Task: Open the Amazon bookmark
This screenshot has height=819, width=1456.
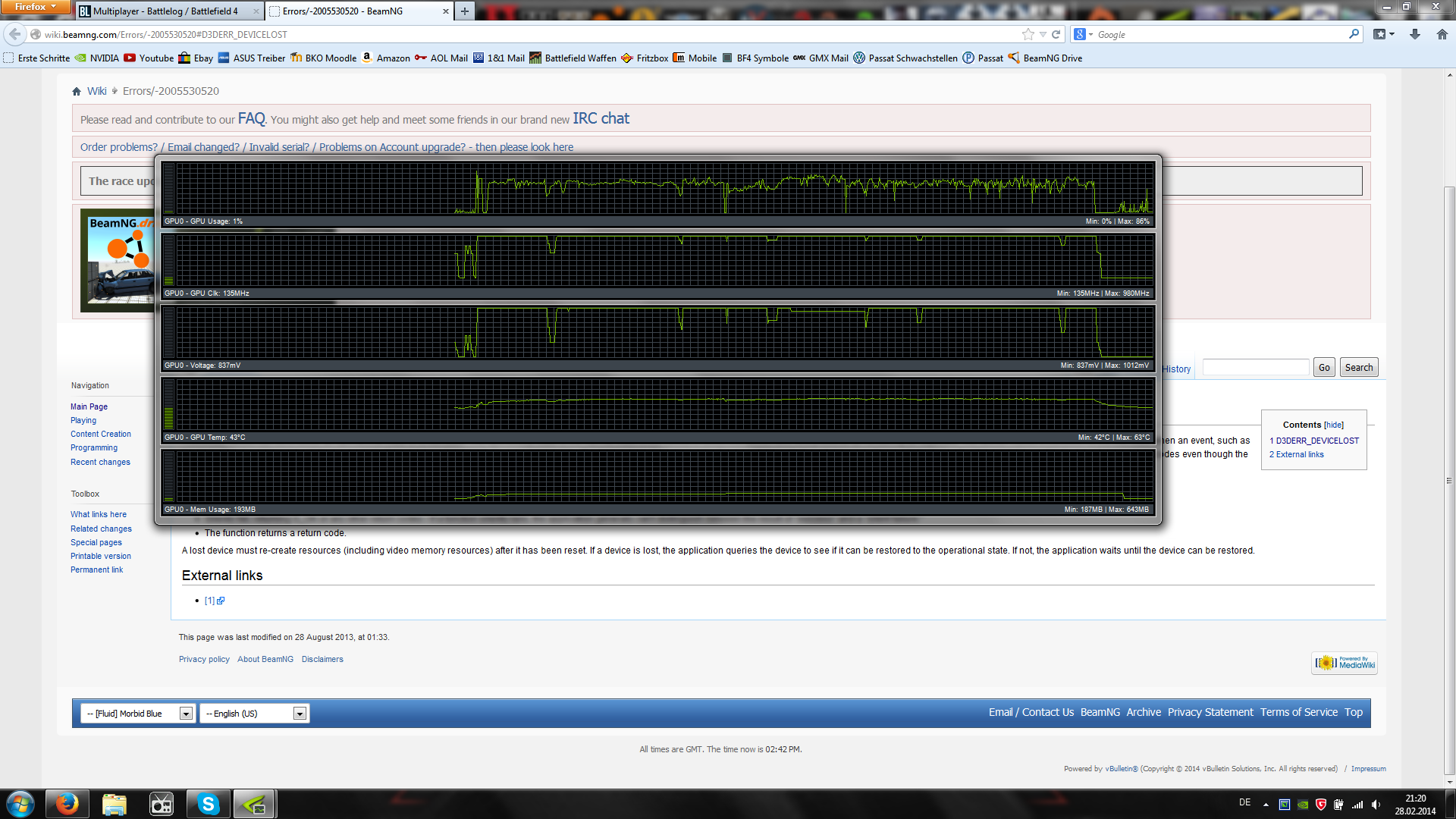Action: (386, 58)
